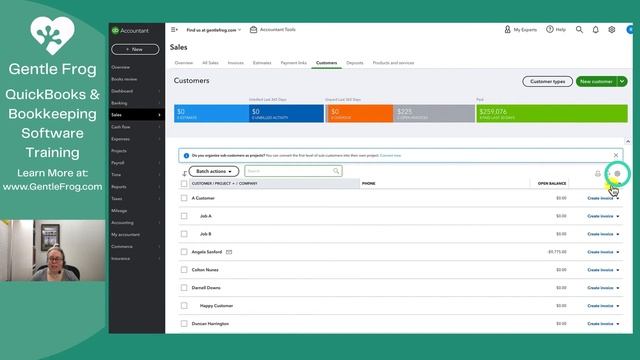The image size is (640, 360).
Task: Click the Customer types button
Action: tap(547, 82)
